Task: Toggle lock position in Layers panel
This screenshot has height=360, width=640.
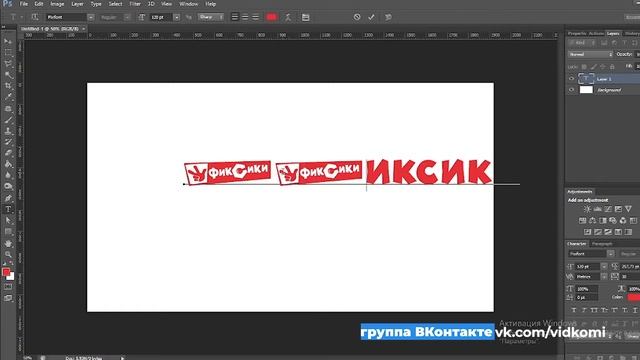Action: pyautogui.click(x=603, y=67)
